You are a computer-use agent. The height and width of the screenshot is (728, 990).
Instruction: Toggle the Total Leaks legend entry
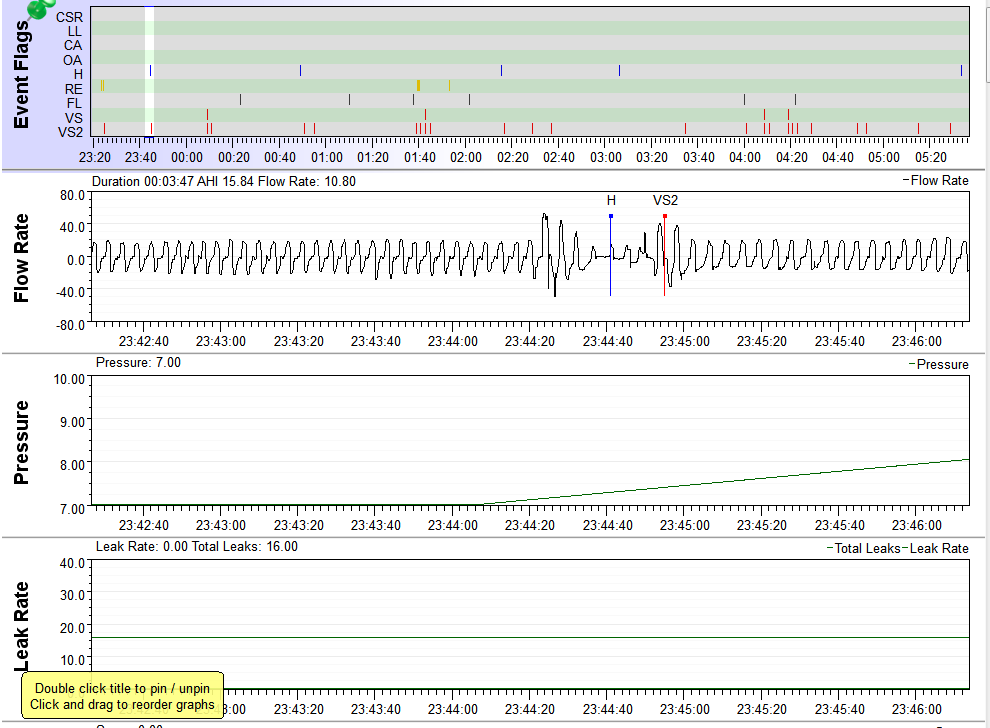[x=866, y=549]
